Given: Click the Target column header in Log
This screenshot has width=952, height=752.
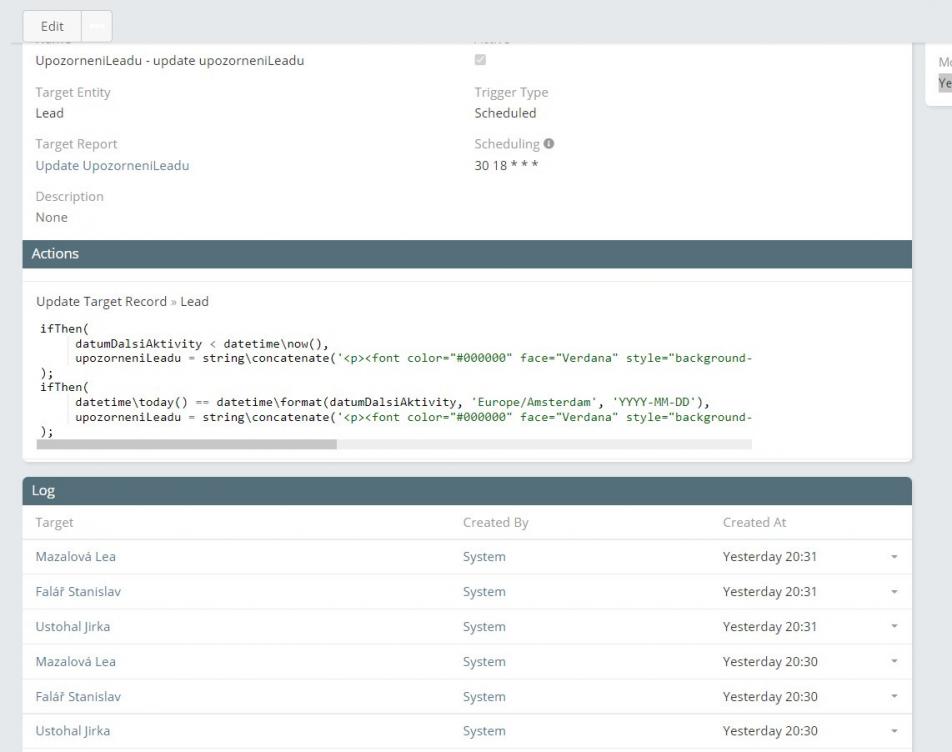Looking at the screenshot, I should [54, 523].
